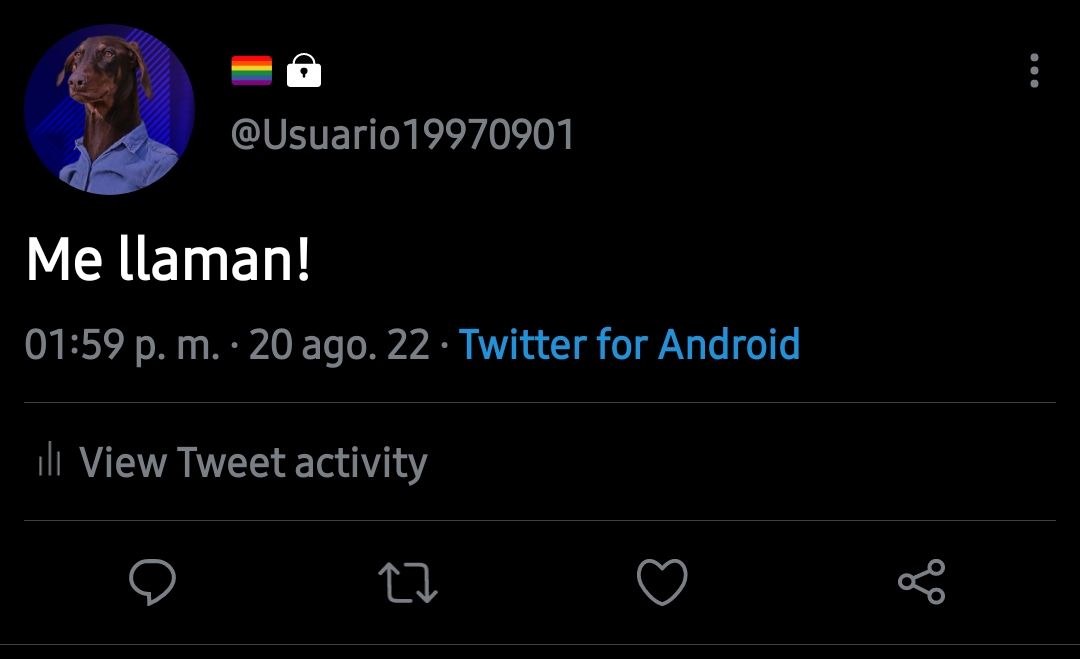1080x659 pixels.
Task: Open the three-dot overflow menu
Action: (1034, 70)
